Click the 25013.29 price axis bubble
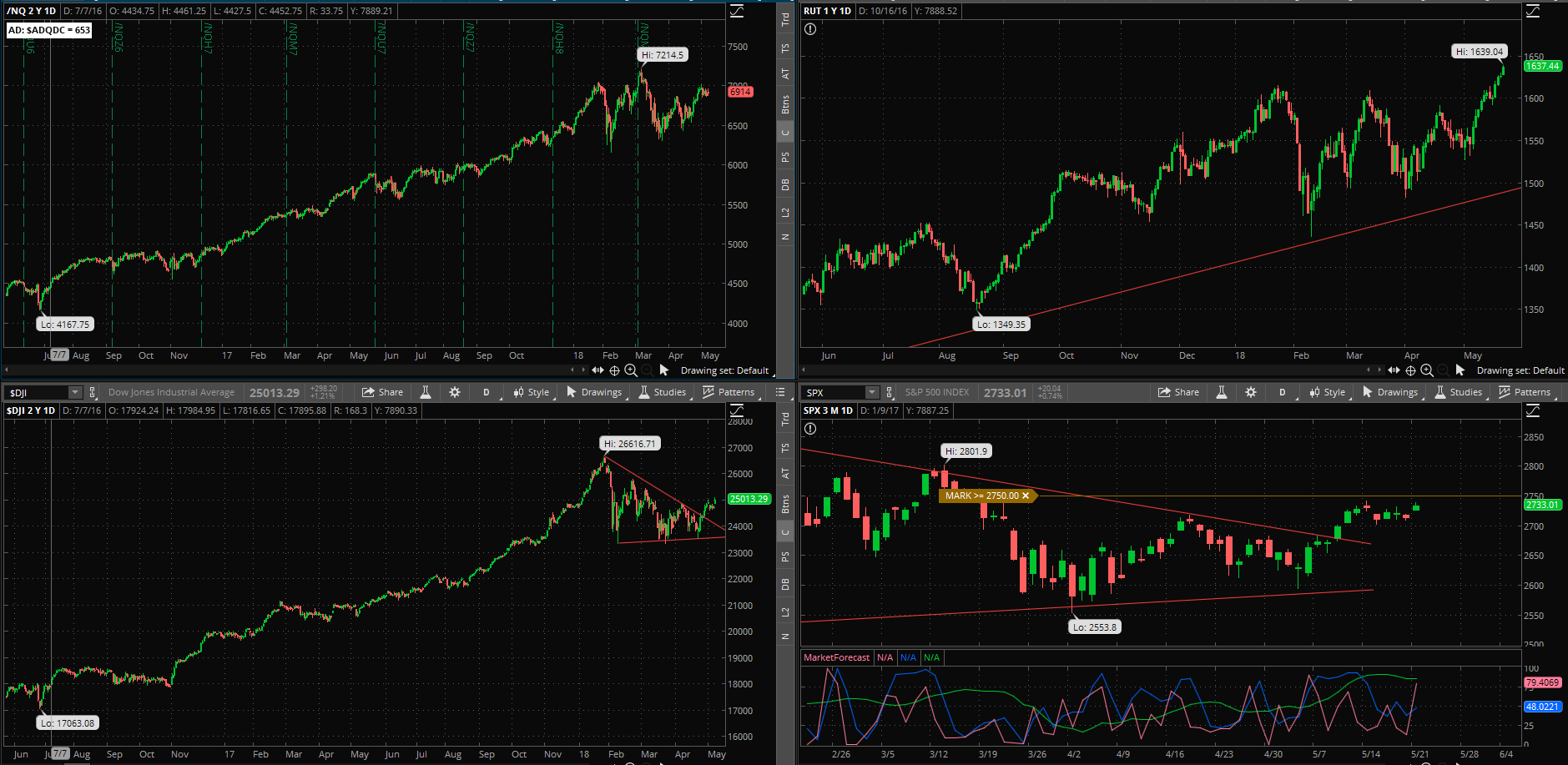 (749, 499)
